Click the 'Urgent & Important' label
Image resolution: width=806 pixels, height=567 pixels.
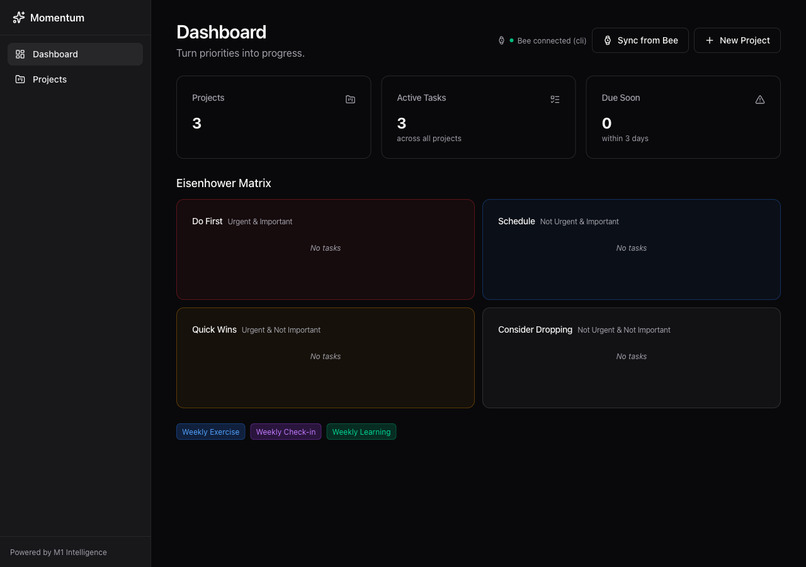tap(260, 222)
